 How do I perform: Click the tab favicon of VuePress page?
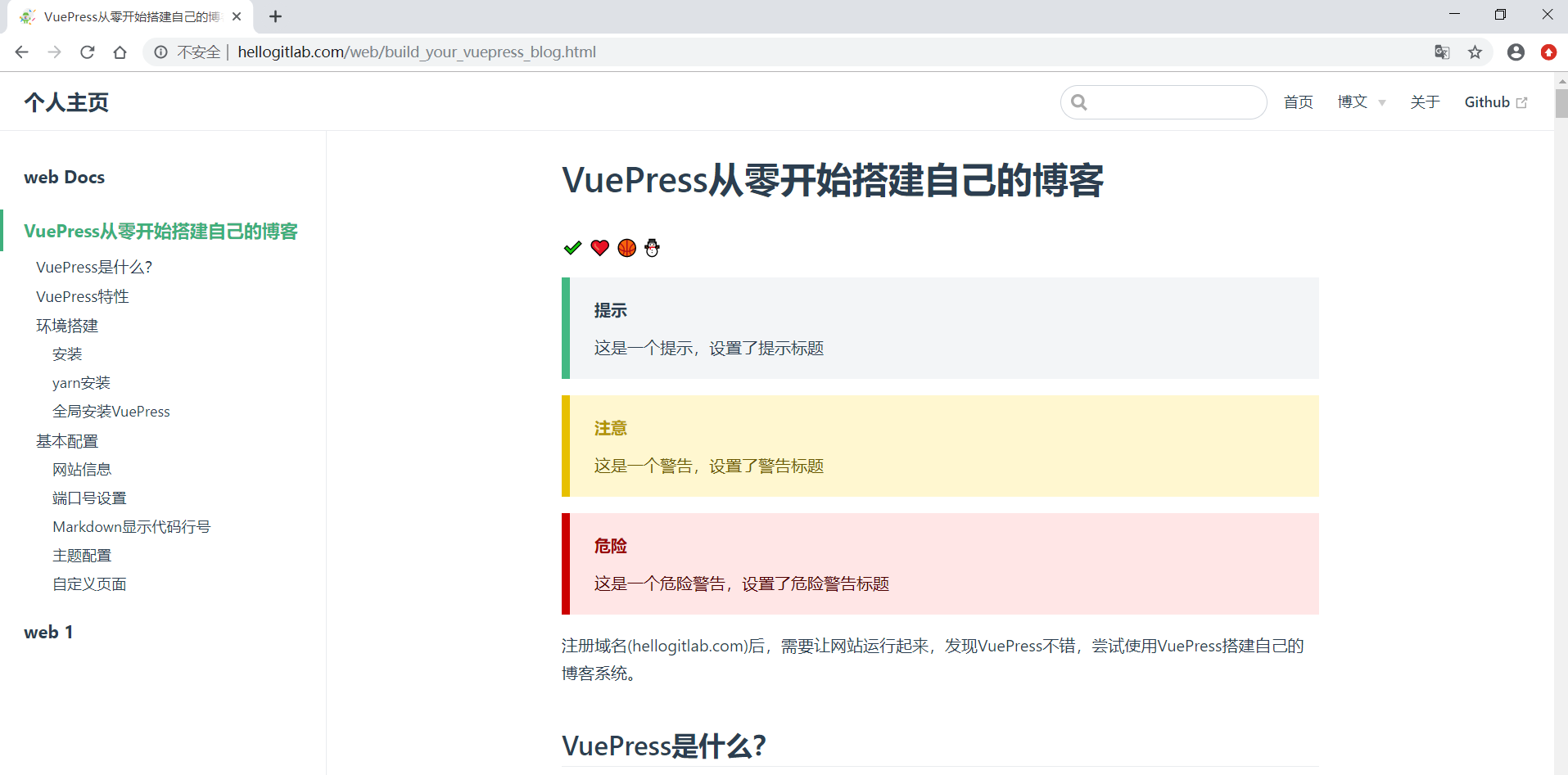(x=28, y=16)
